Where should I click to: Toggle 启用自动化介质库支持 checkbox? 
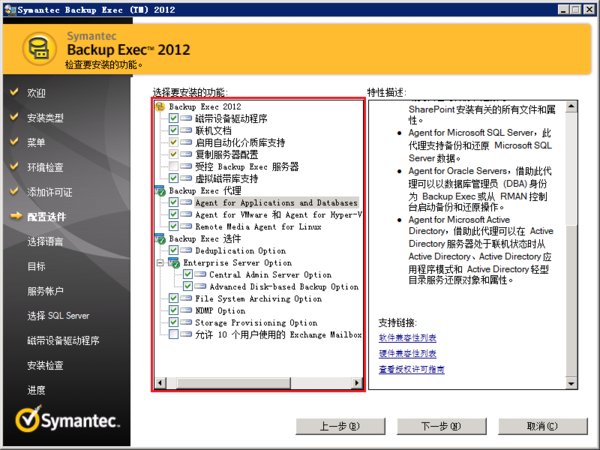173,142
